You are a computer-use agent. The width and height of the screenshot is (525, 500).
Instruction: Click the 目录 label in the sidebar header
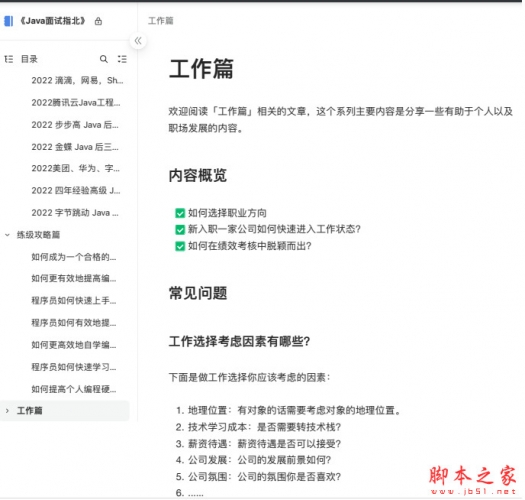pyautogui.click(x=29, y=59)
